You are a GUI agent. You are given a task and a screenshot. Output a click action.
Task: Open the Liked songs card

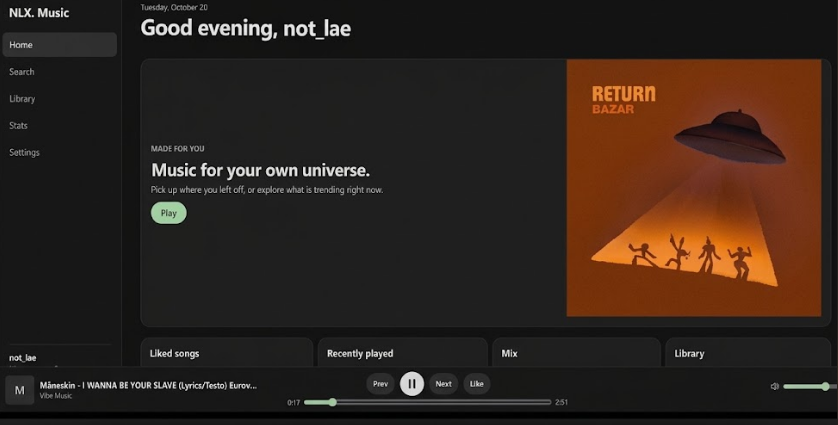point(227,353)
